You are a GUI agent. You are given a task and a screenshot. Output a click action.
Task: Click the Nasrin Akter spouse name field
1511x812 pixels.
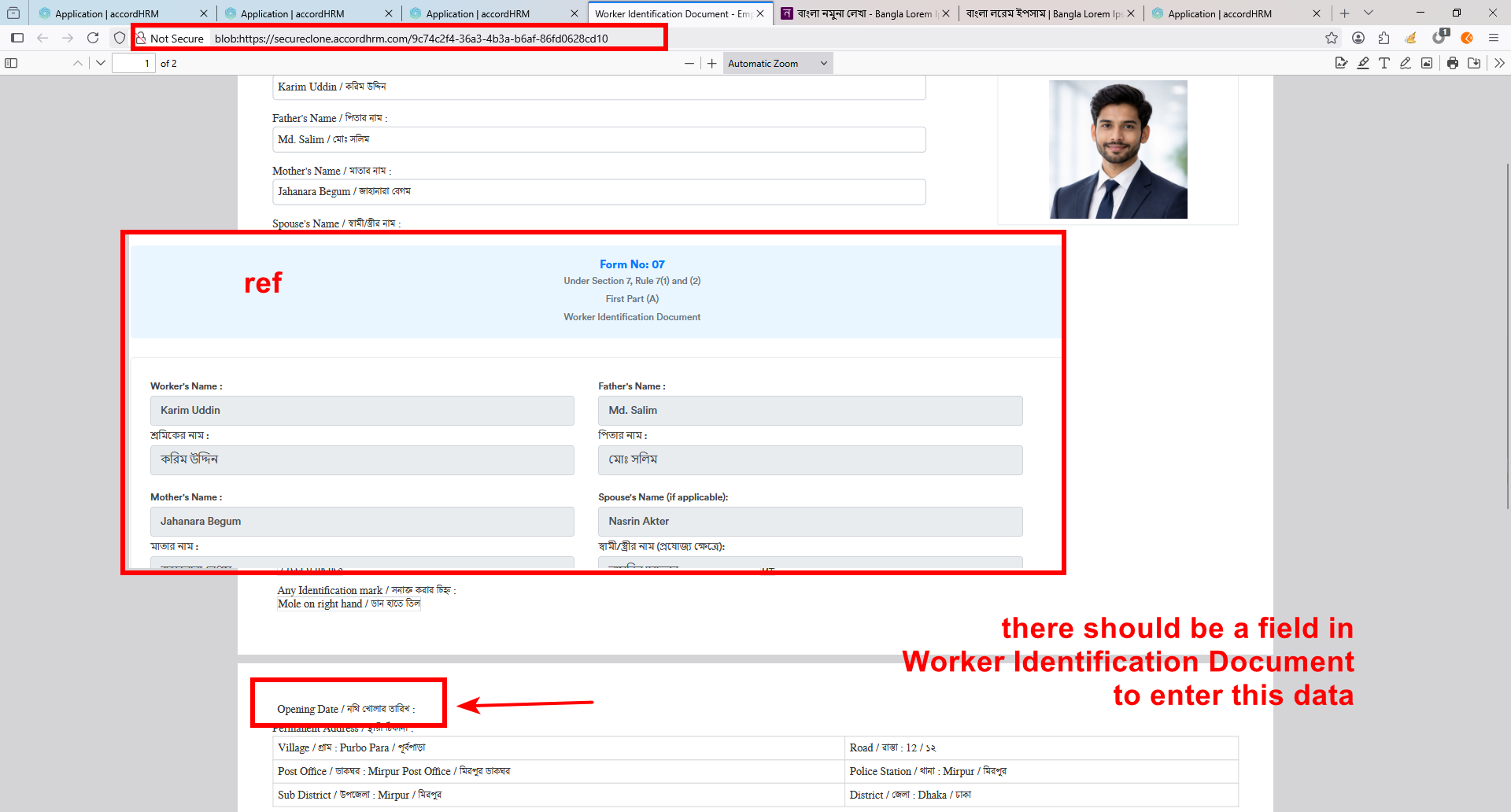click(x=810, y=521)
